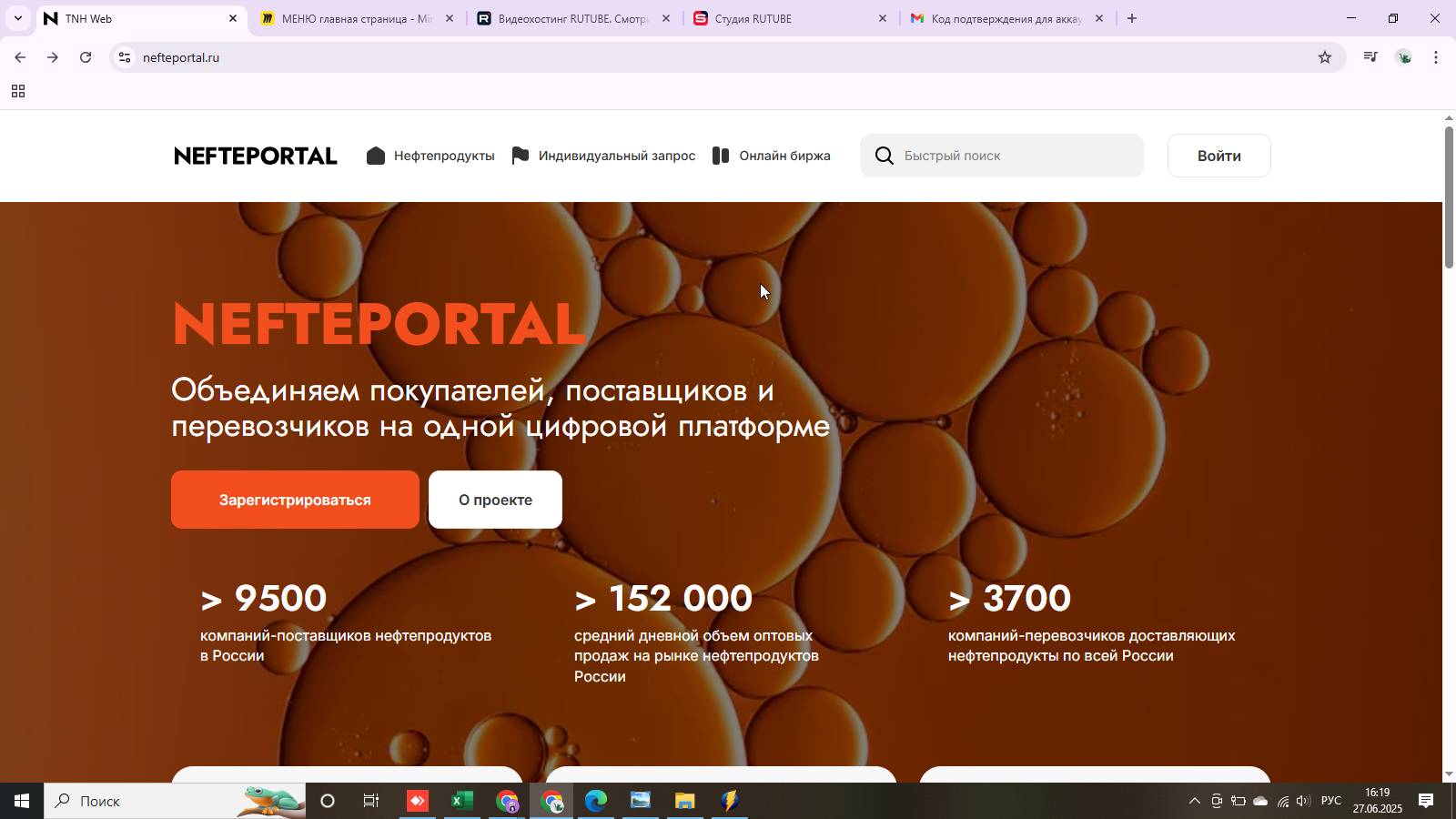1456x819 pixels.
Task: Click the > 3700 statistic text
Action: (x=1009, y=598)
